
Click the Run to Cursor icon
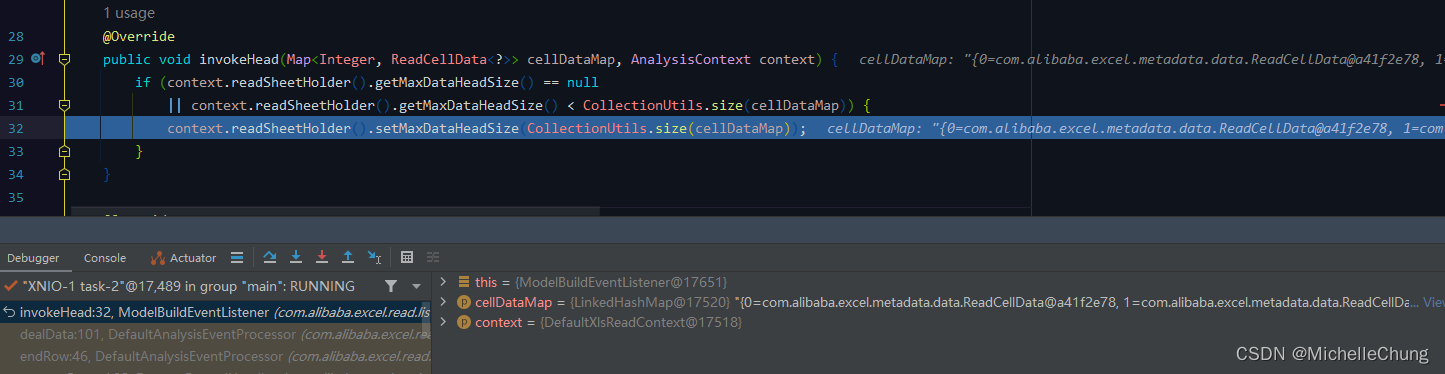tap(374, 257)
